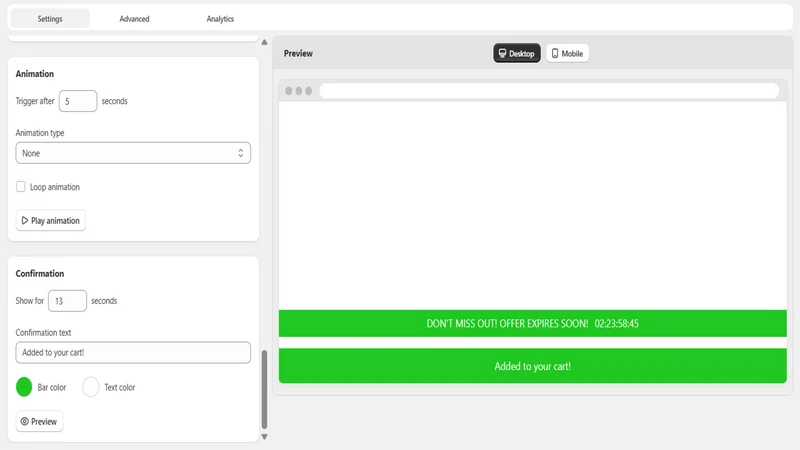Click the settings panel scrollbar thumb
This screenshot has height=450, width=800.
click(264, 389)
